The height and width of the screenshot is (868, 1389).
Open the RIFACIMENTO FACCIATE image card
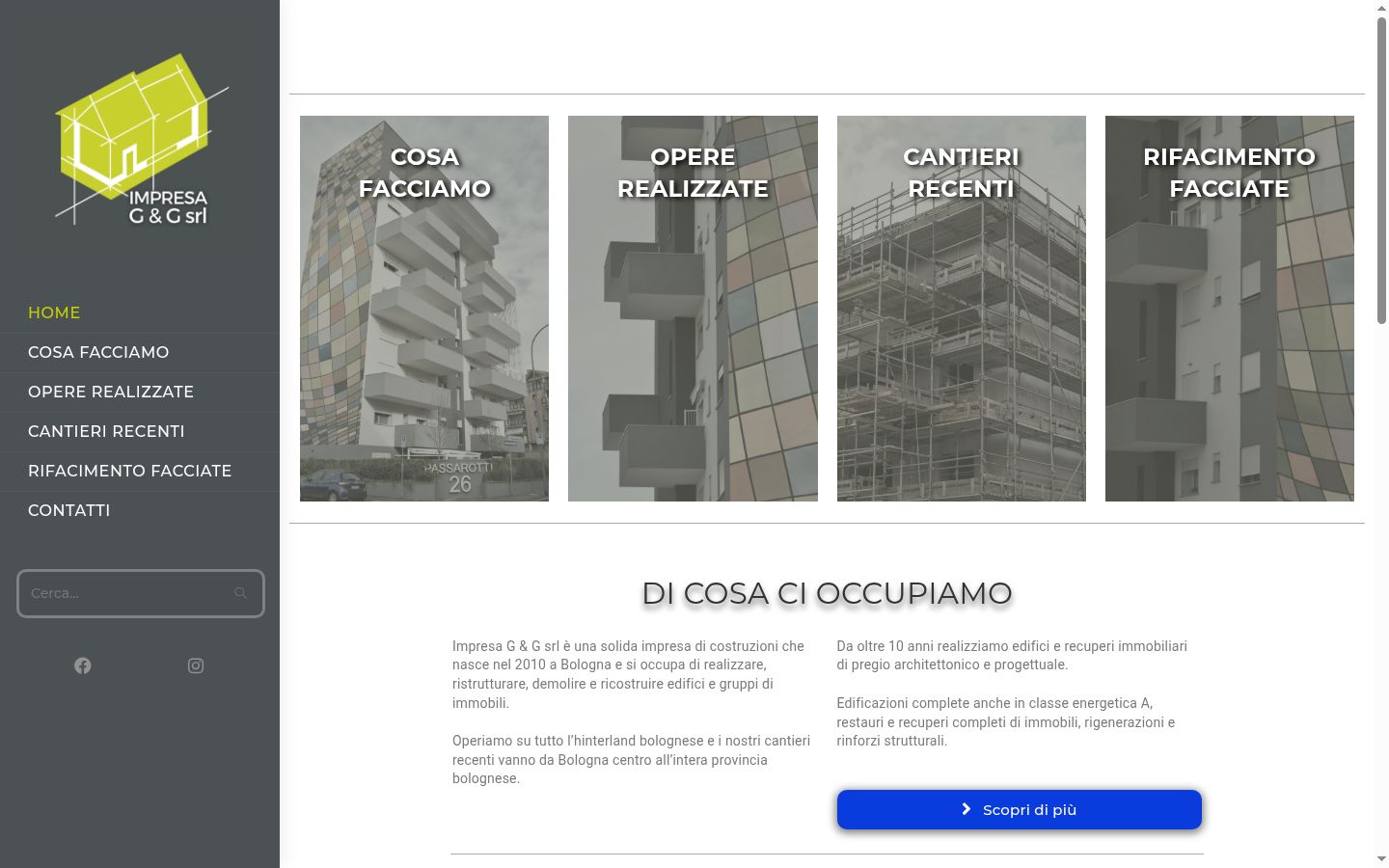pyautogui.click(x=1230, y=309)
